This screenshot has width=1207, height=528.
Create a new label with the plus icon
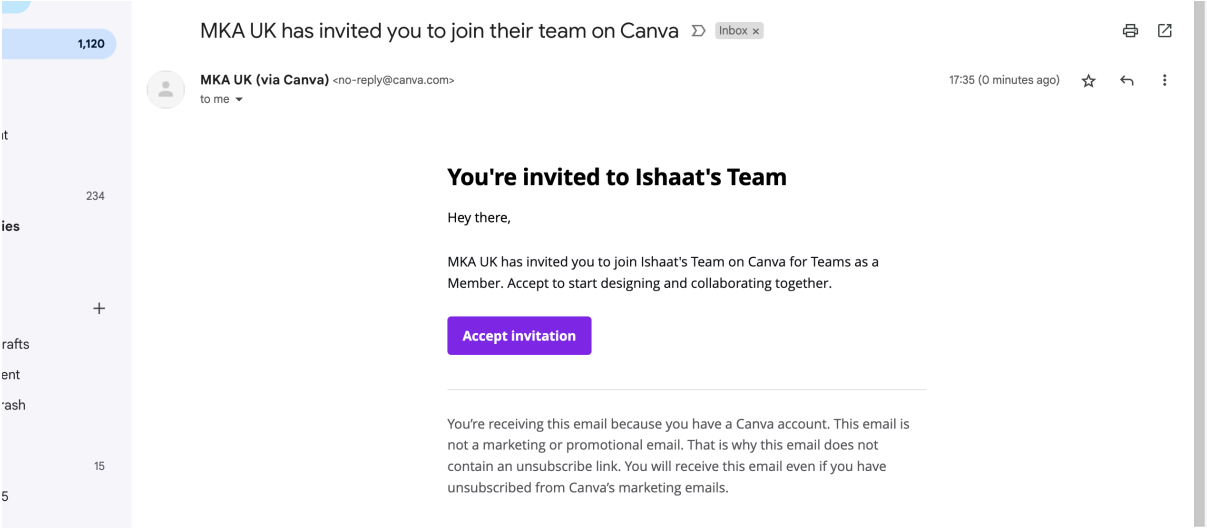coord(99,309)
